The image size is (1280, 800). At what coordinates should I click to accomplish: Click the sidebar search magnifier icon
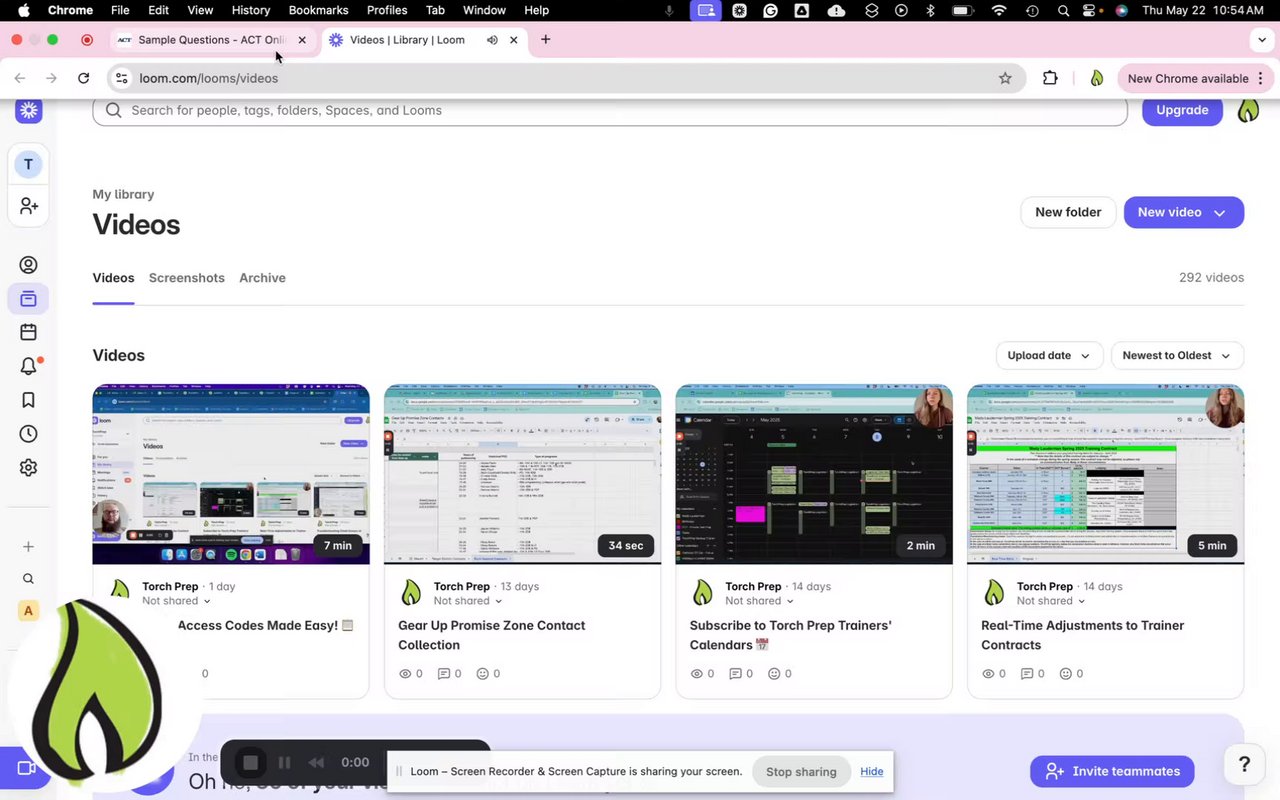point(28,579)
